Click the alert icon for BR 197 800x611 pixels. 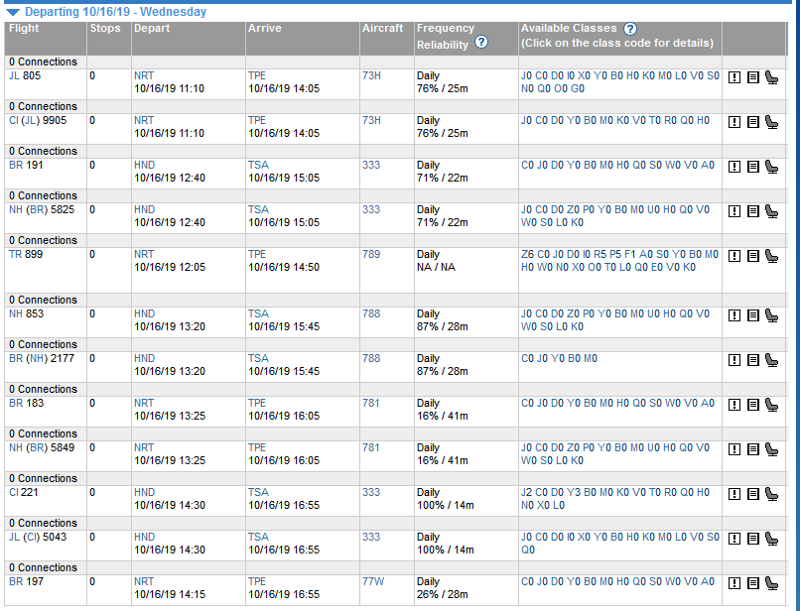pos(734,583)
